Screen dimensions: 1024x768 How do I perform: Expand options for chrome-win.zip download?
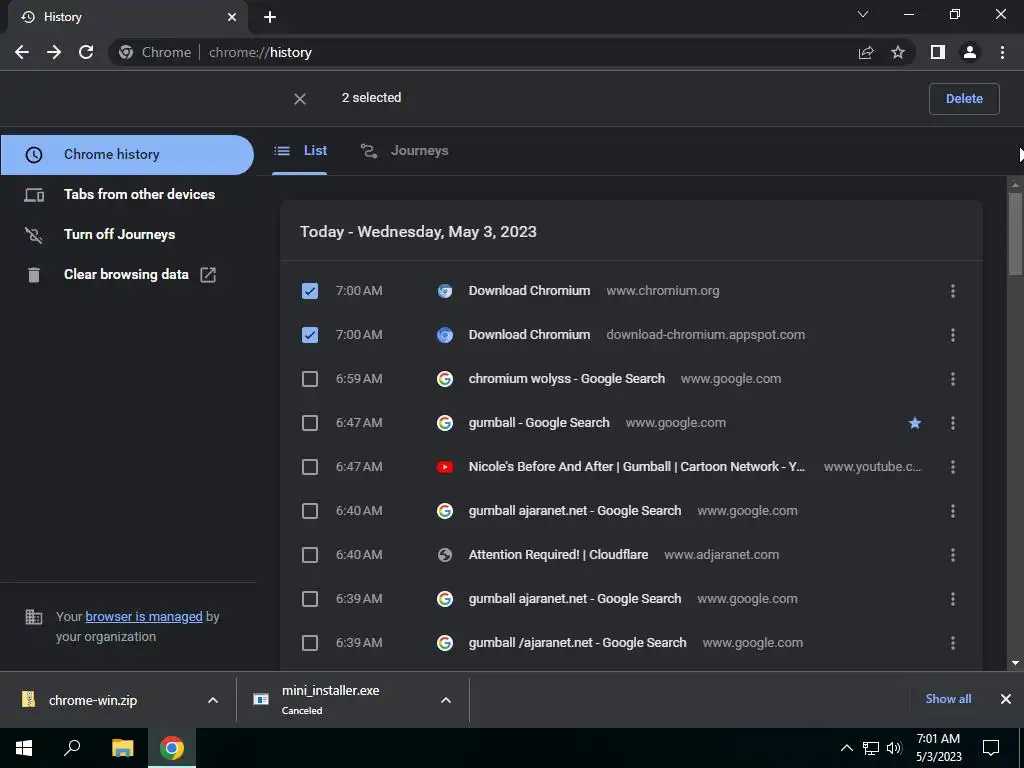click(213, 700)
